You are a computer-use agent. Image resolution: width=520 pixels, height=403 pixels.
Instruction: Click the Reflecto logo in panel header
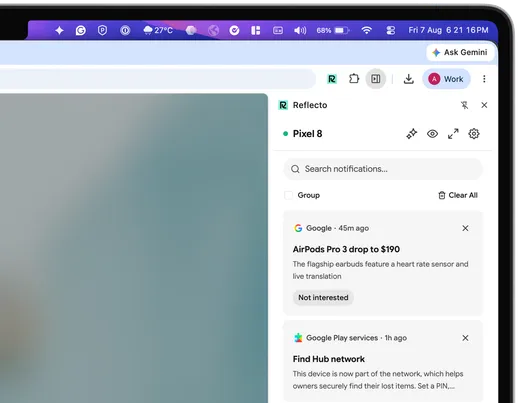(x=283, y=105)
